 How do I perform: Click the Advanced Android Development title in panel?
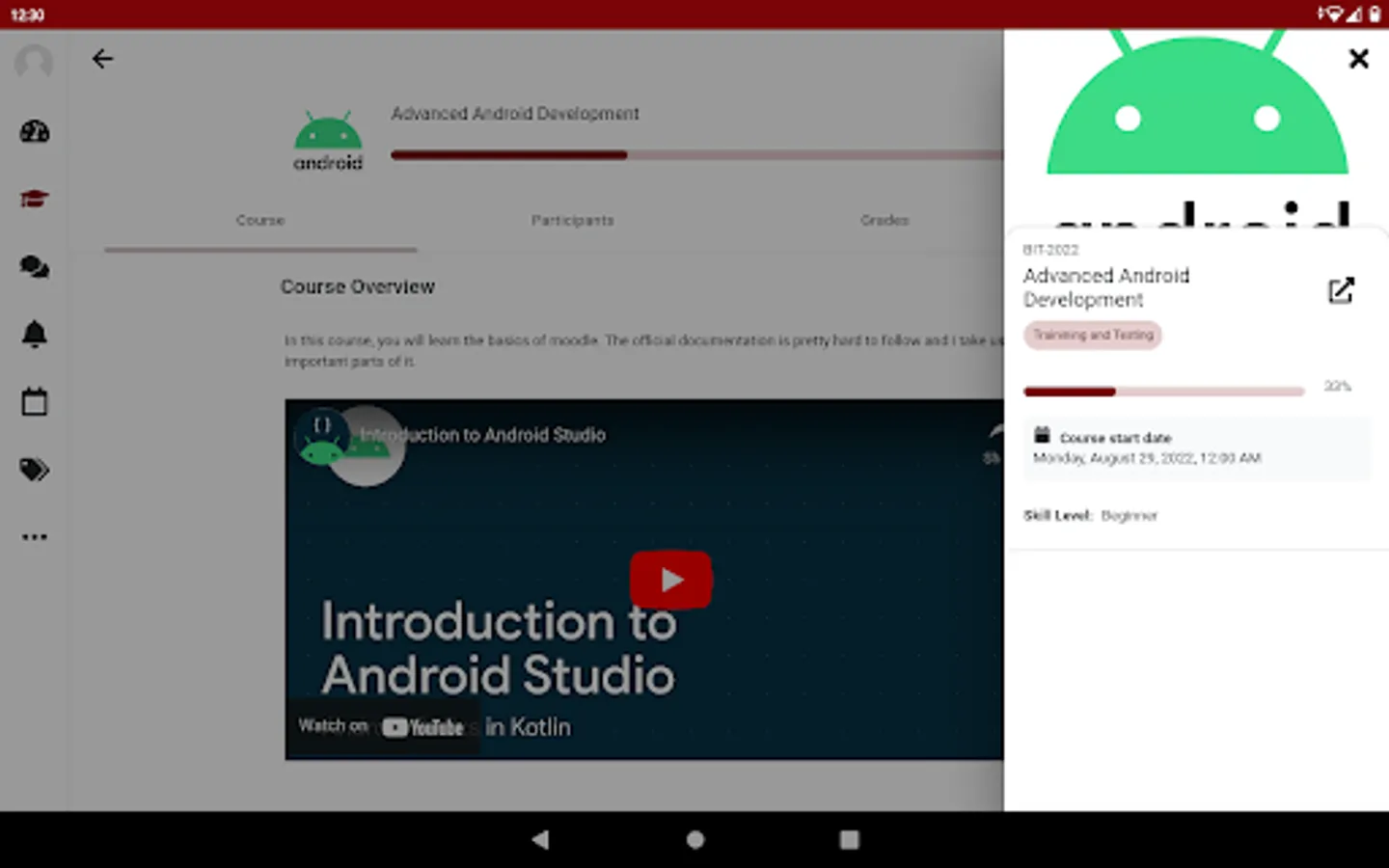(1106, 287)
